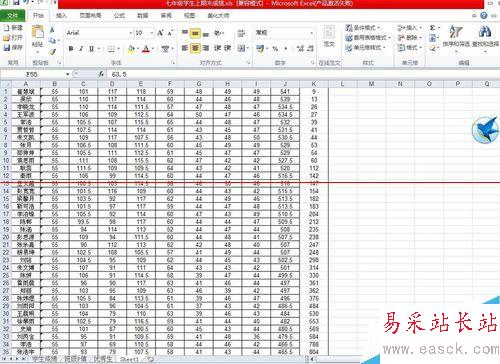Click Increase Indent icon
Screen dimensions: 500x364
228,48
